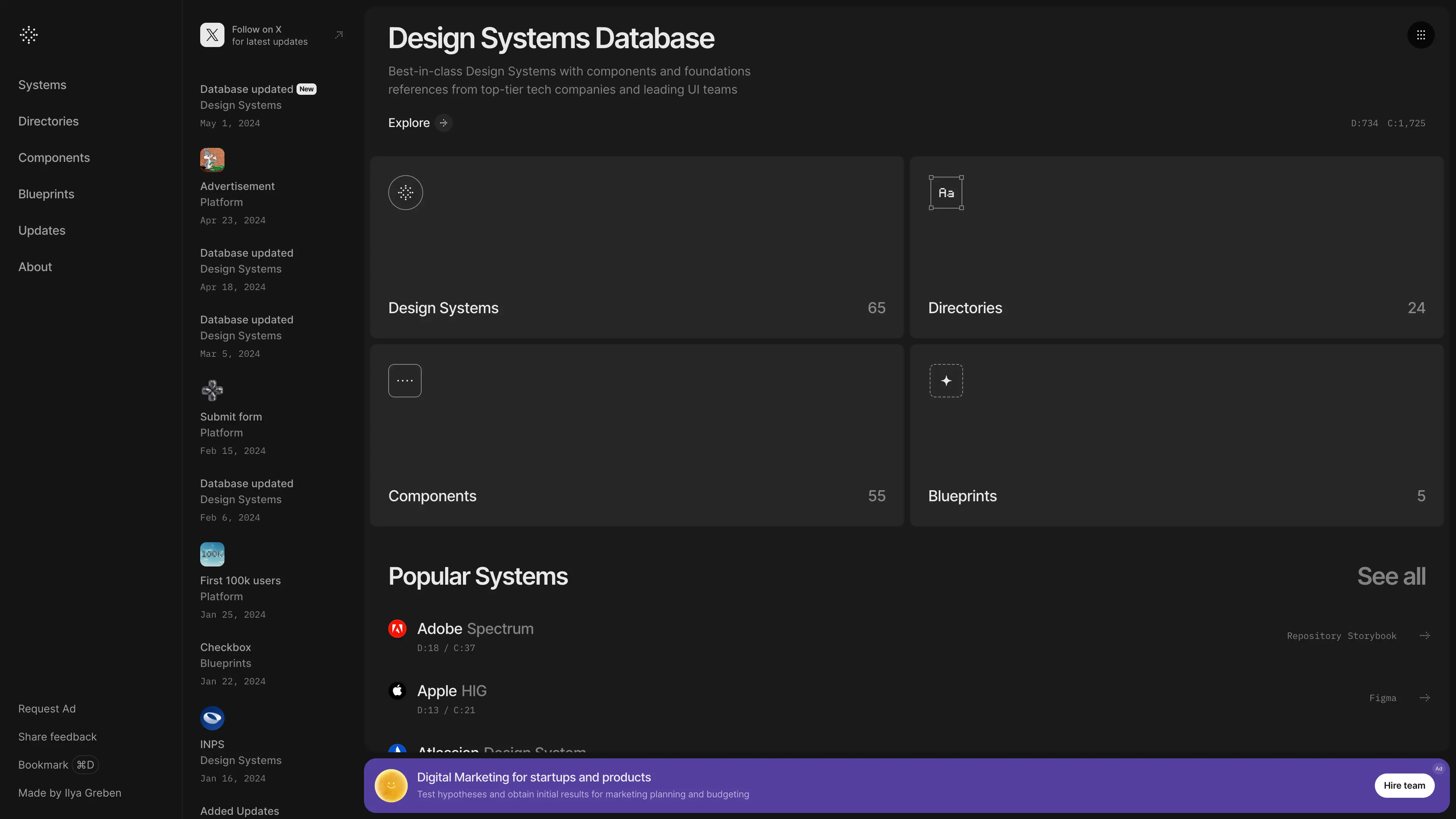
Task: Click the four-dot icon in Components card
Action: coord(405,380)
